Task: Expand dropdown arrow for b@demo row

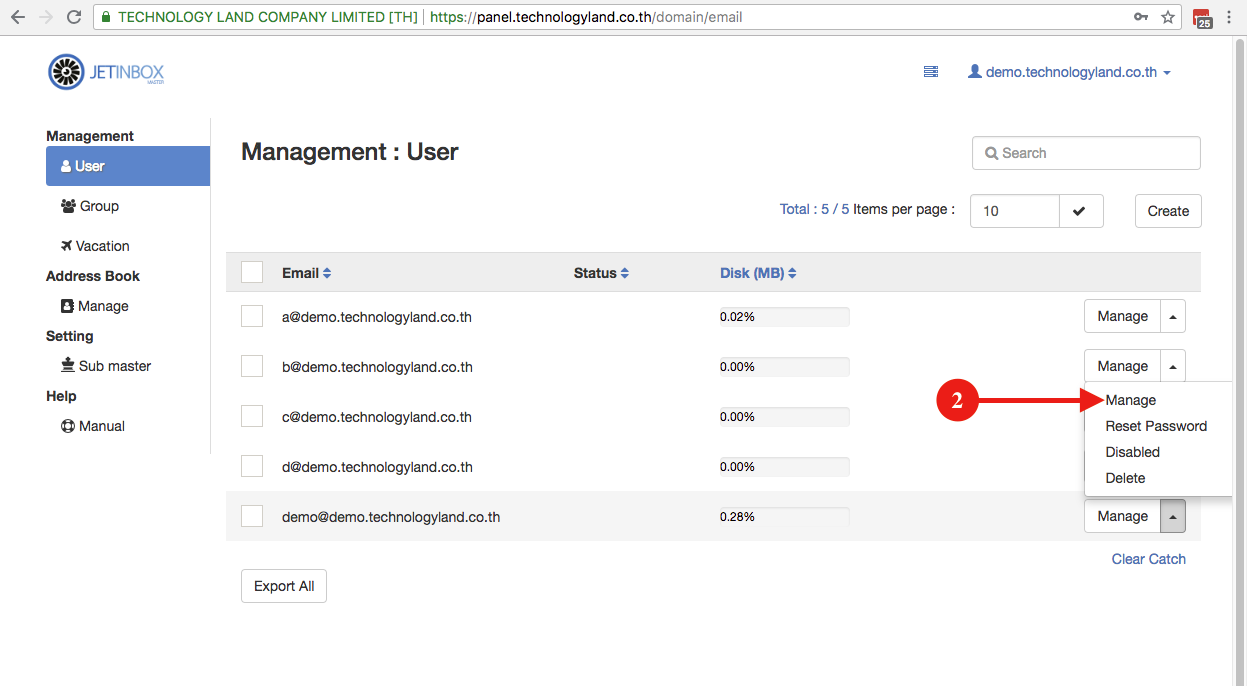Action: pos(1173,366)
